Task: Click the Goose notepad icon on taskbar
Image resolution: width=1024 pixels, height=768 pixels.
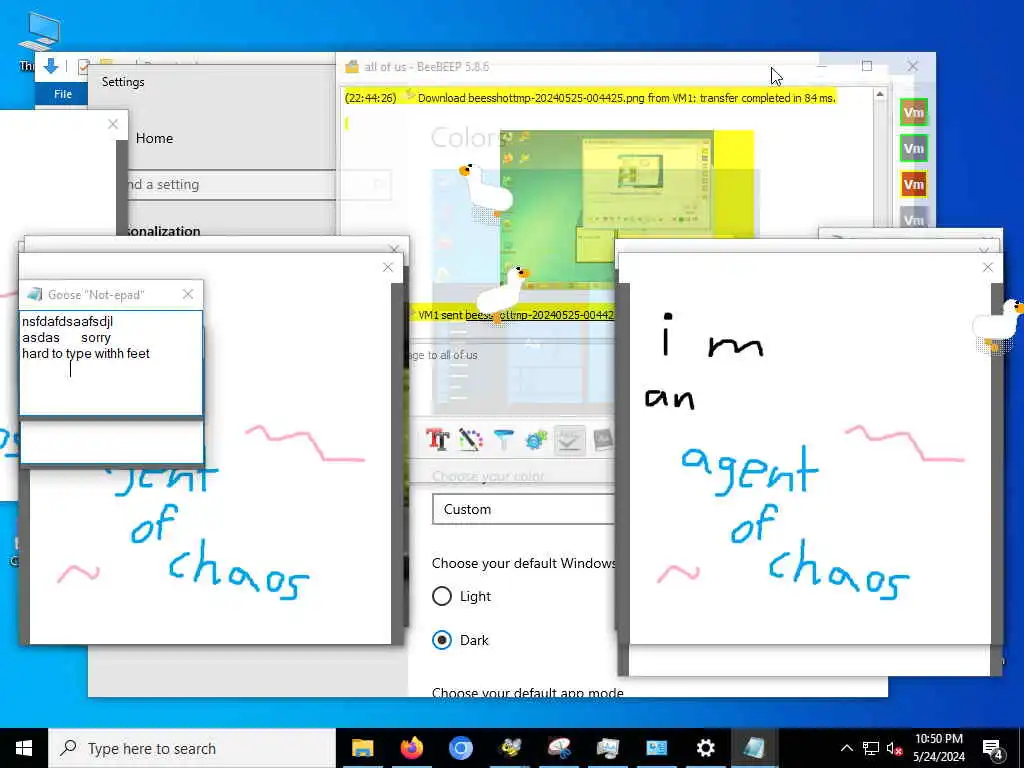Action: coord(754,748)
